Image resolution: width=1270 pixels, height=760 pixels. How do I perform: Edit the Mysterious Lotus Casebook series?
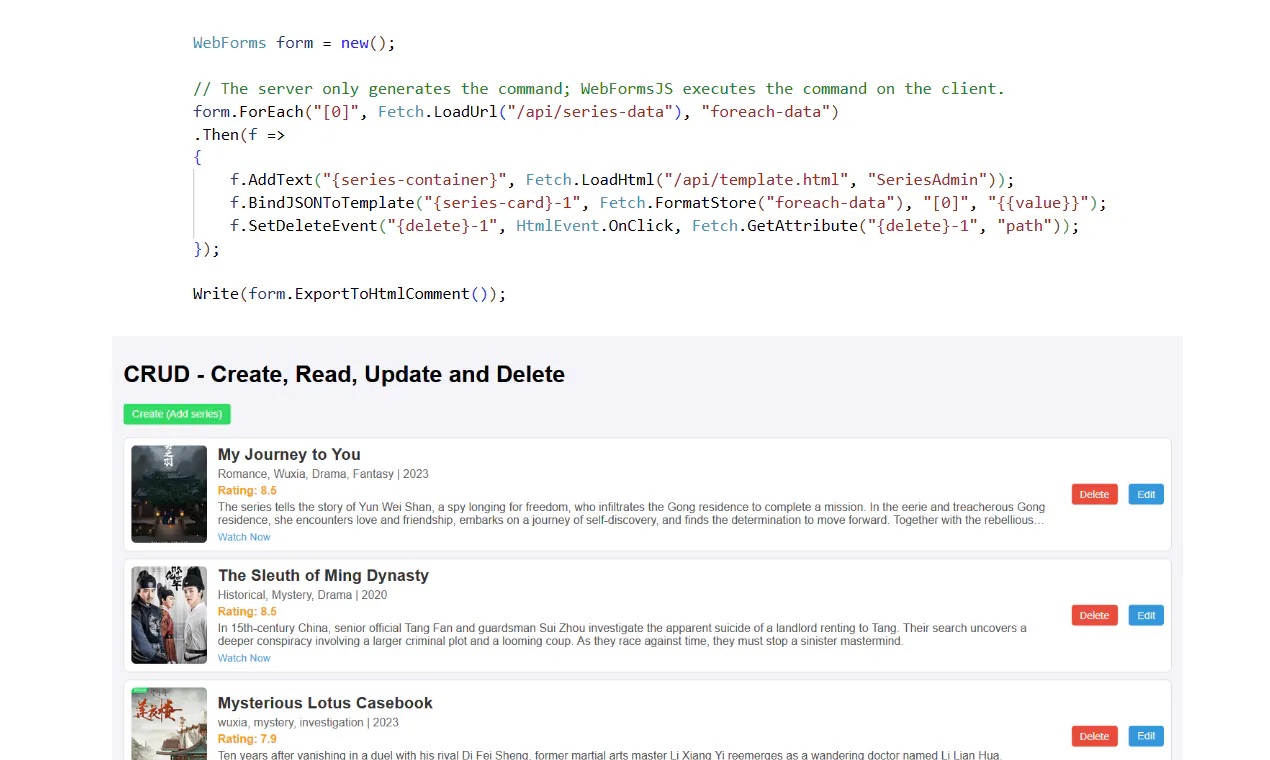[1146, 736]
